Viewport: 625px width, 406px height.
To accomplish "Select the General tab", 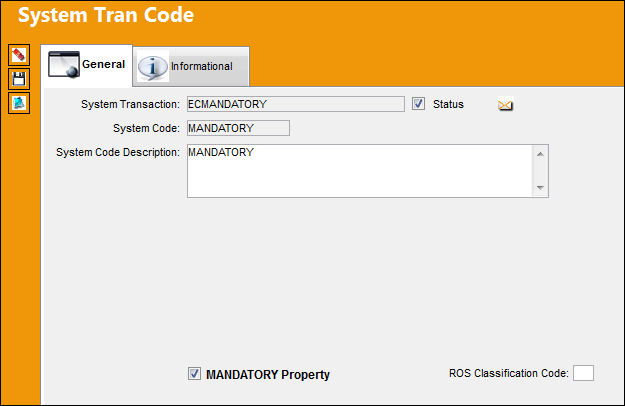I will [x=86, y=65].
